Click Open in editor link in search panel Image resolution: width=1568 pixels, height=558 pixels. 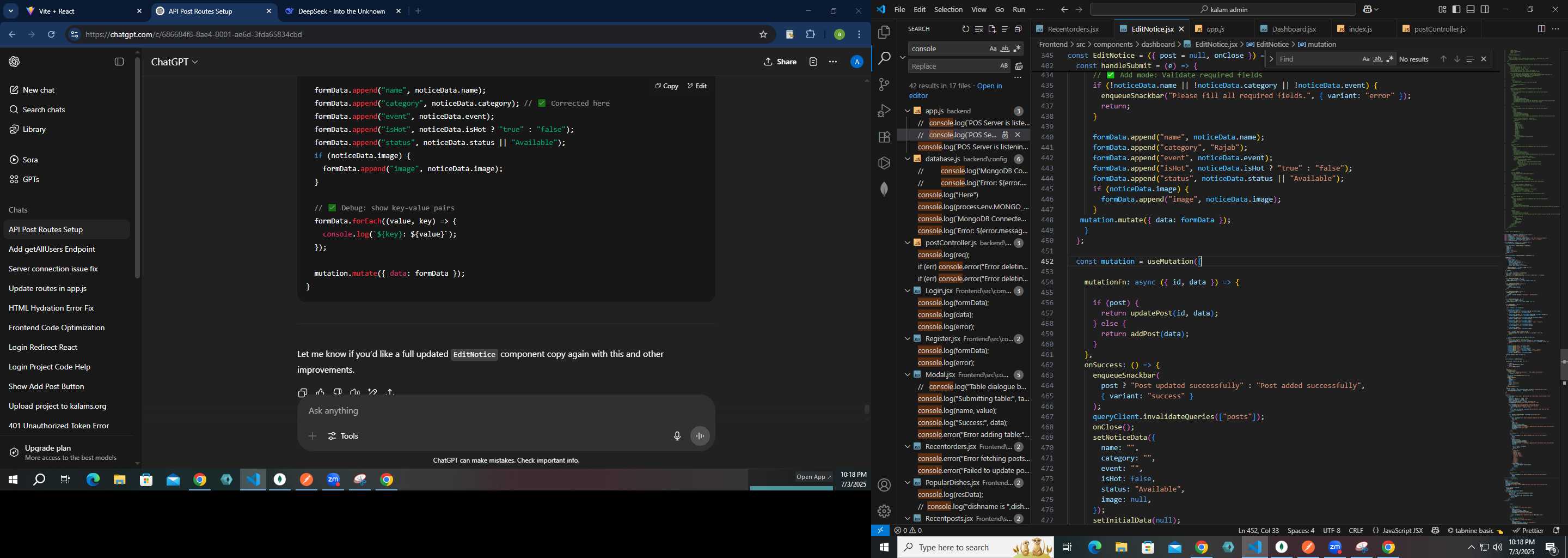(955, 91)
